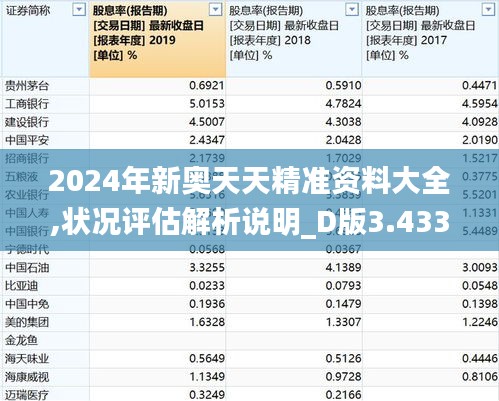The height and width of the screenshot is (401, 499).
Task: Select the 海康威视 2018 value 0.9728
Action: point(343,377)
